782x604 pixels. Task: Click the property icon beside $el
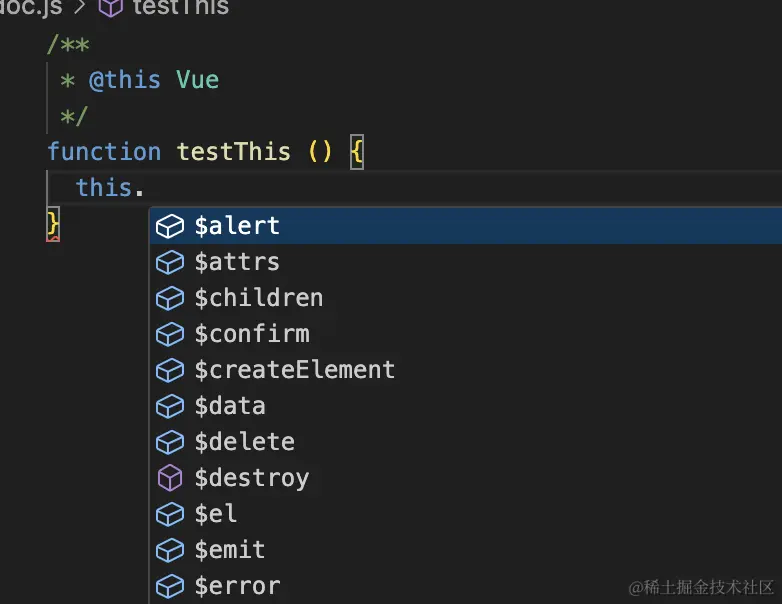pyautogui.click(x=170, y=514)
